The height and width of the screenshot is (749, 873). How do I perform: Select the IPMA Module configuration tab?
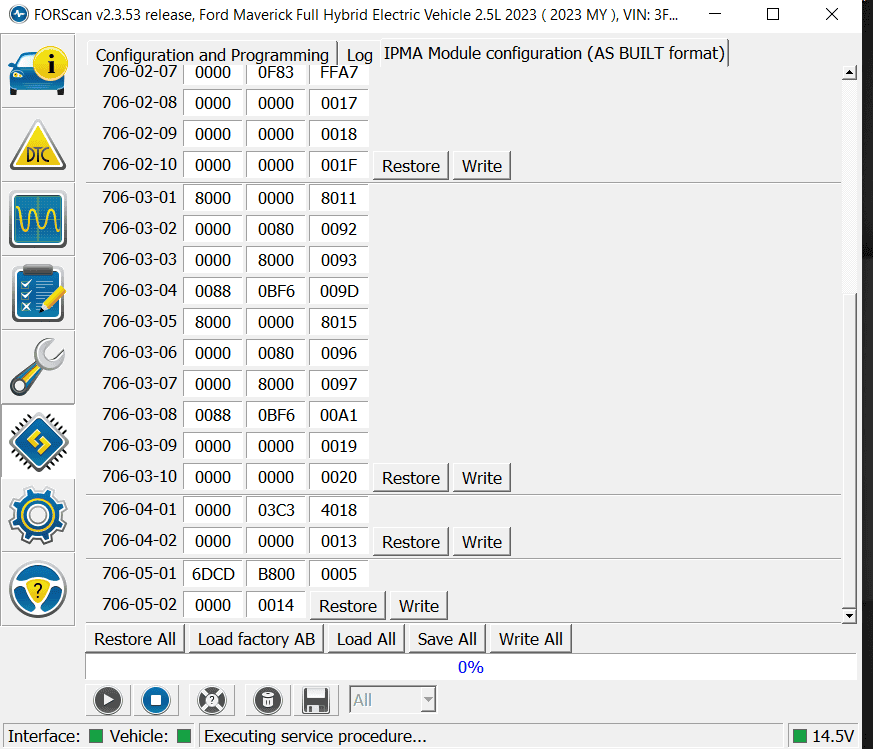pos(554,53)
